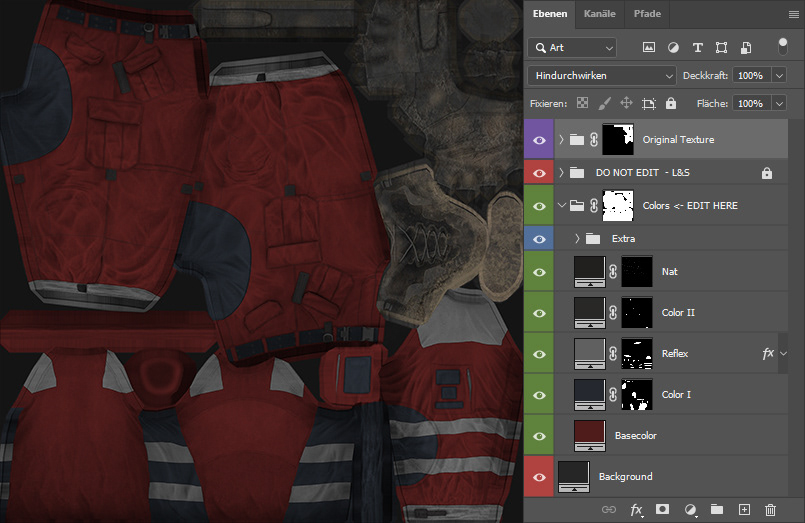
Task: Select the Basecolor layer name
Action: (x=636, y=435)
